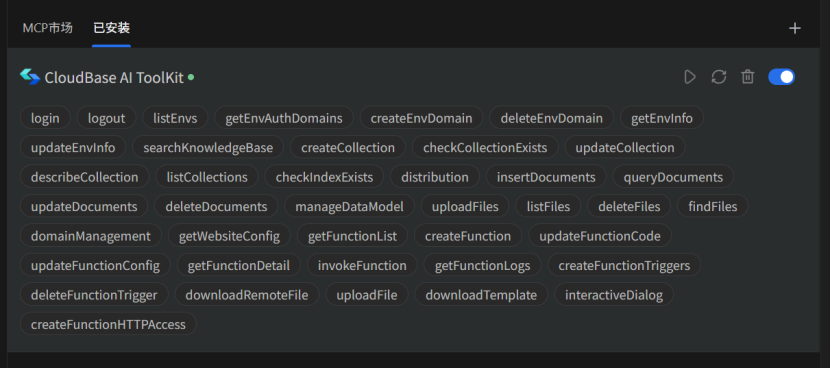This screenshot has height=369, width=831.
Task: Select the manageDataModel chip
Action: pyautogui.click(x=350, y=206)
